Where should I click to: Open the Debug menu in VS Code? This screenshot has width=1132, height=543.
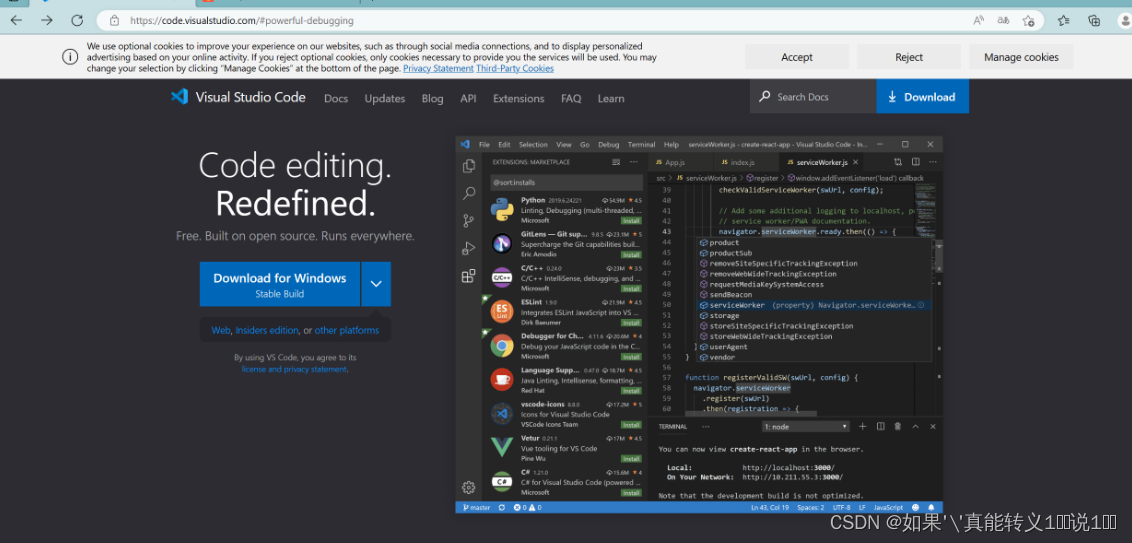609,144
